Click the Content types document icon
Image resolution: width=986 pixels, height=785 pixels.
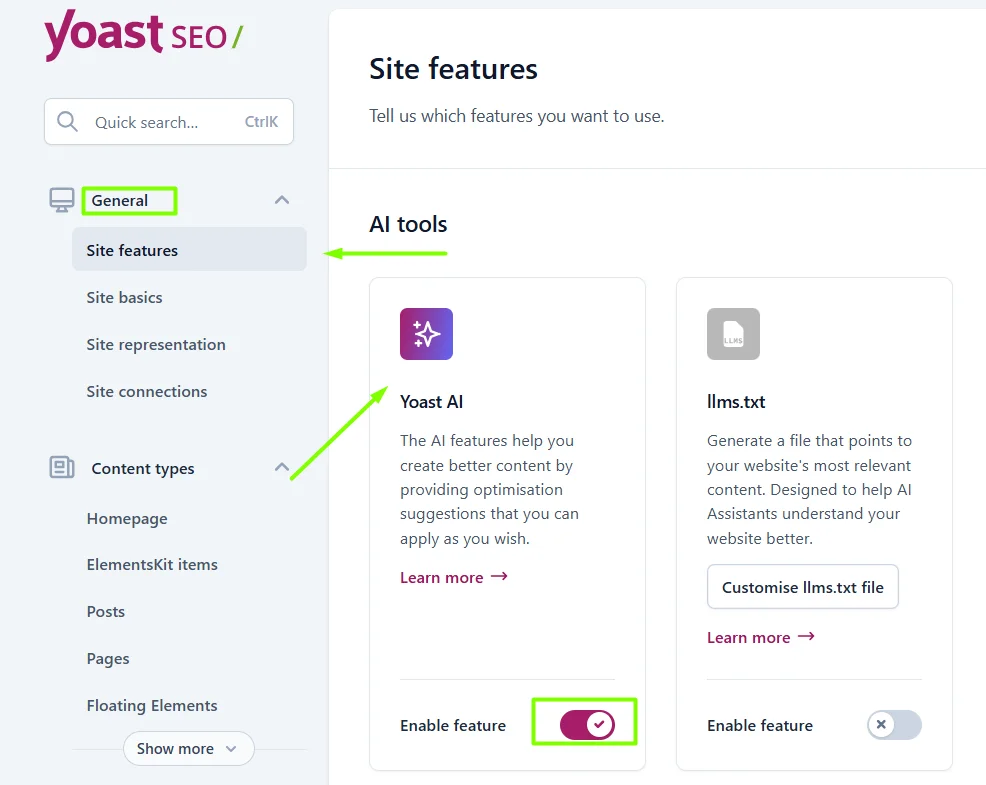point(61,467)
